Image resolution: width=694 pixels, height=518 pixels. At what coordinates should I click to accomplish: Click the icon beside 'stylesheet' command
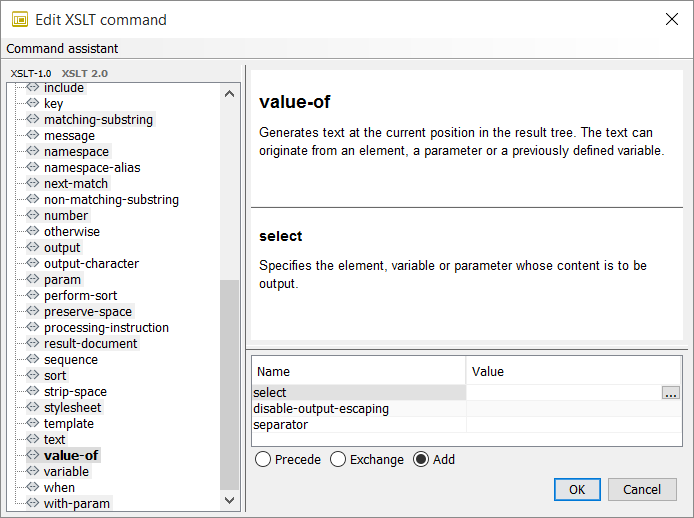32,408
